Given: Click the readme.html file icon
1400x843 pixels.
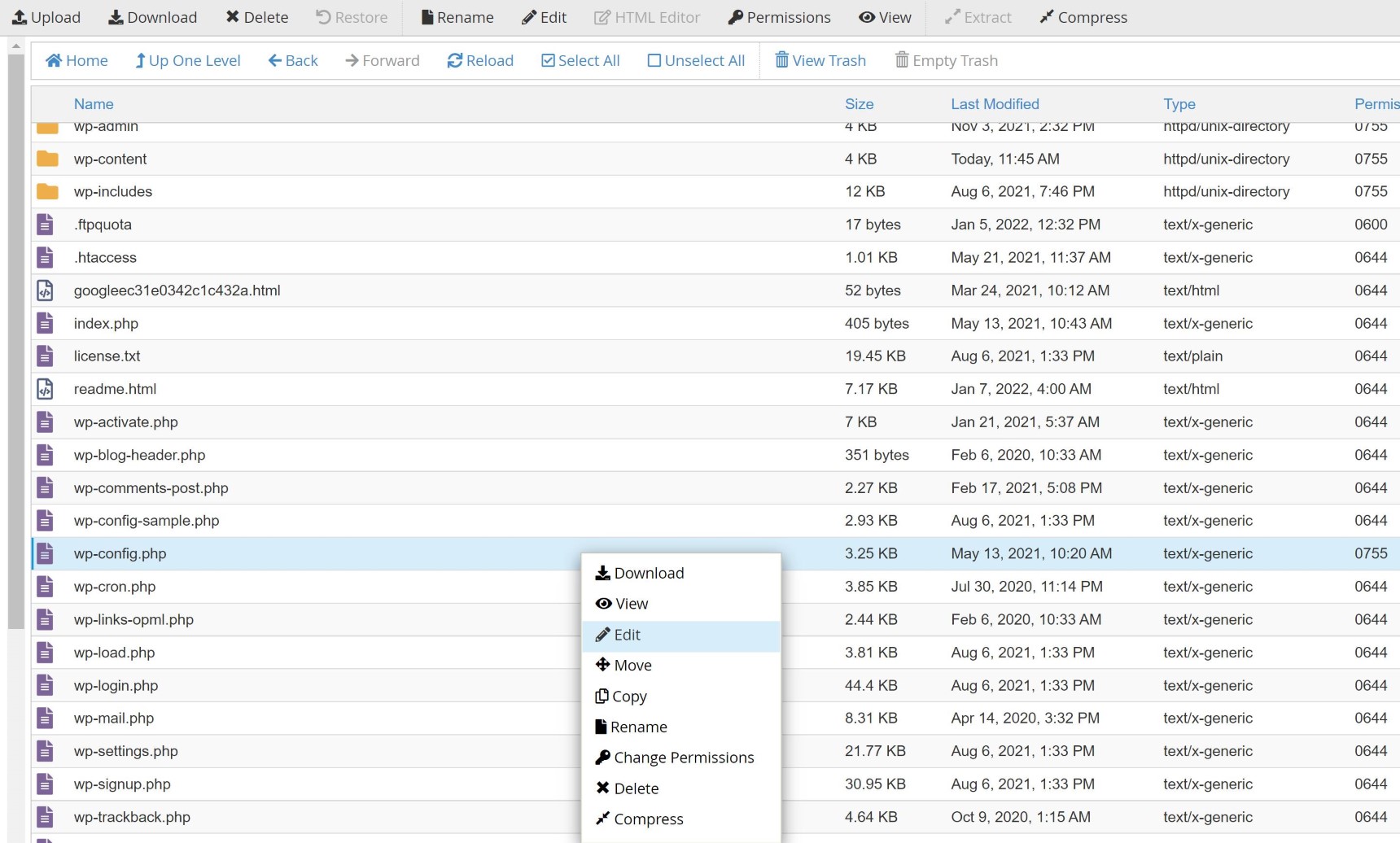Looking at the screenshot, I should (x=45, y=389).
